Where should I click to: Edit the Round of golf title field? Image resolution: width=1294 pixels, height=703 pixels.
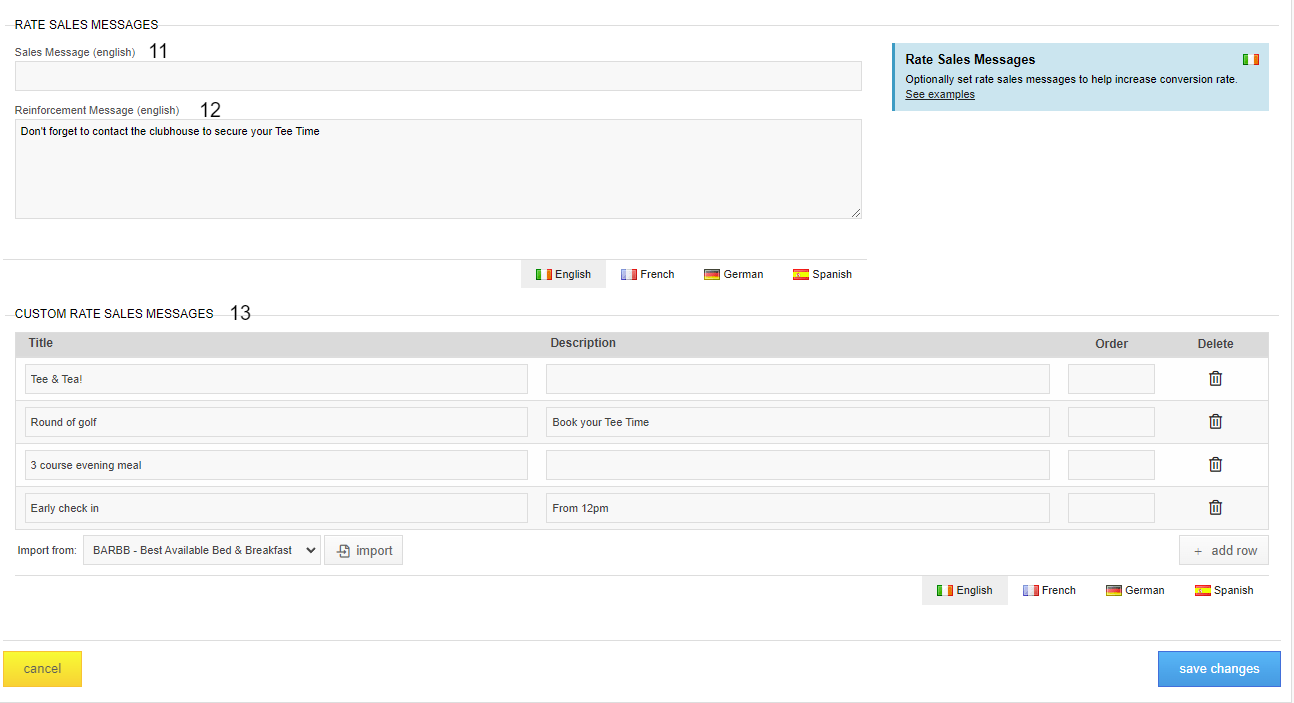pyautogui.click(x=276, y=422)
